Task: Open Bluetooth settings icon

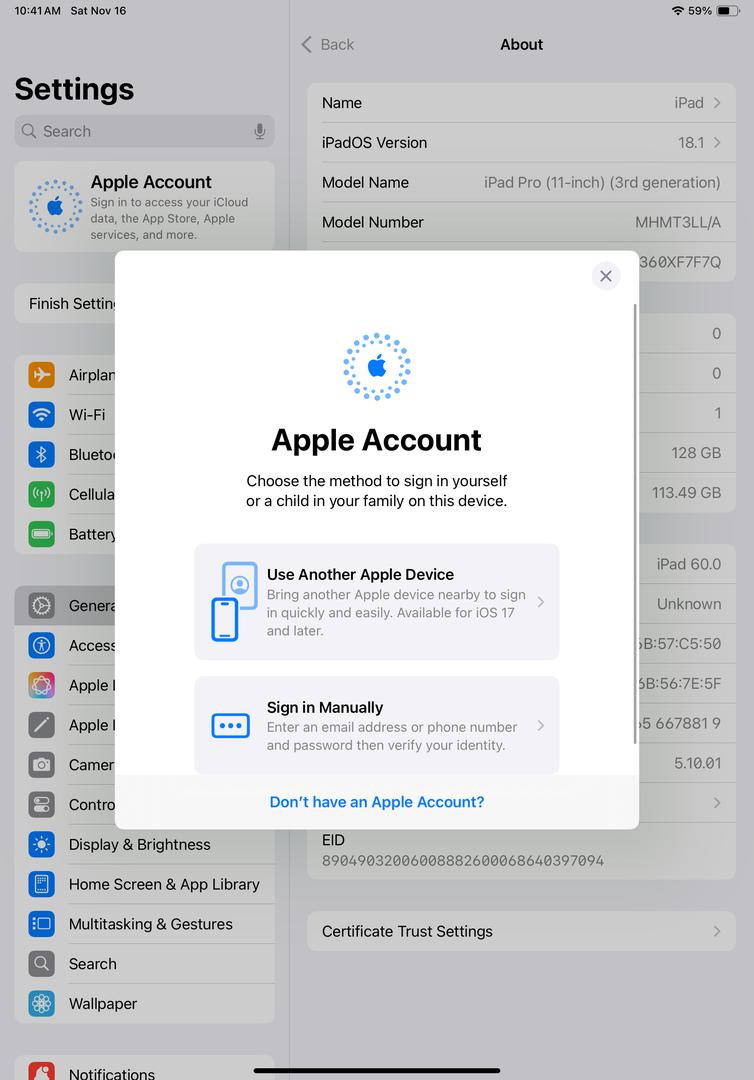Action: tap(41, 455)
